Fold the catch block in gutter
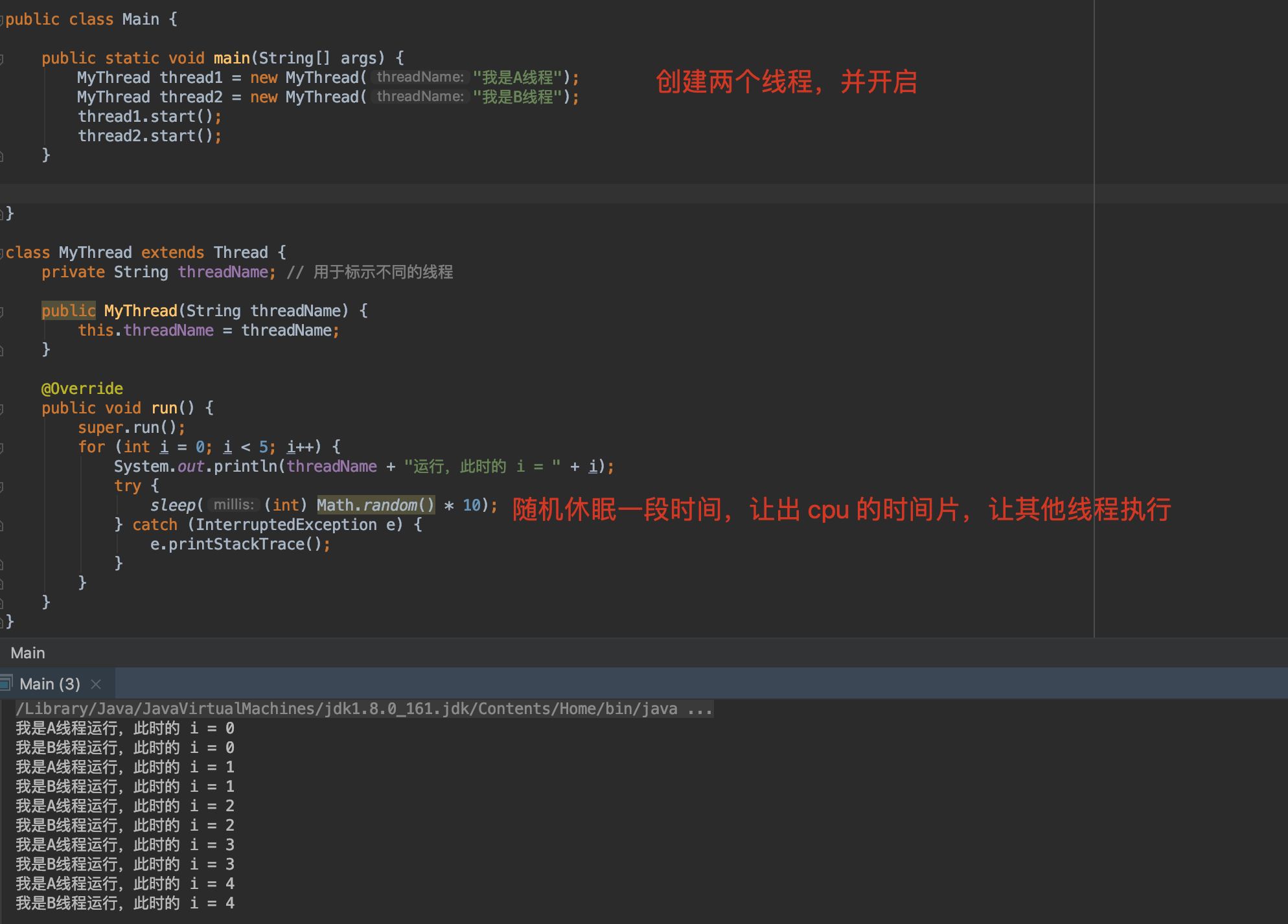The height and width of the screenshot is (924, 1288). tap(2, 526)
